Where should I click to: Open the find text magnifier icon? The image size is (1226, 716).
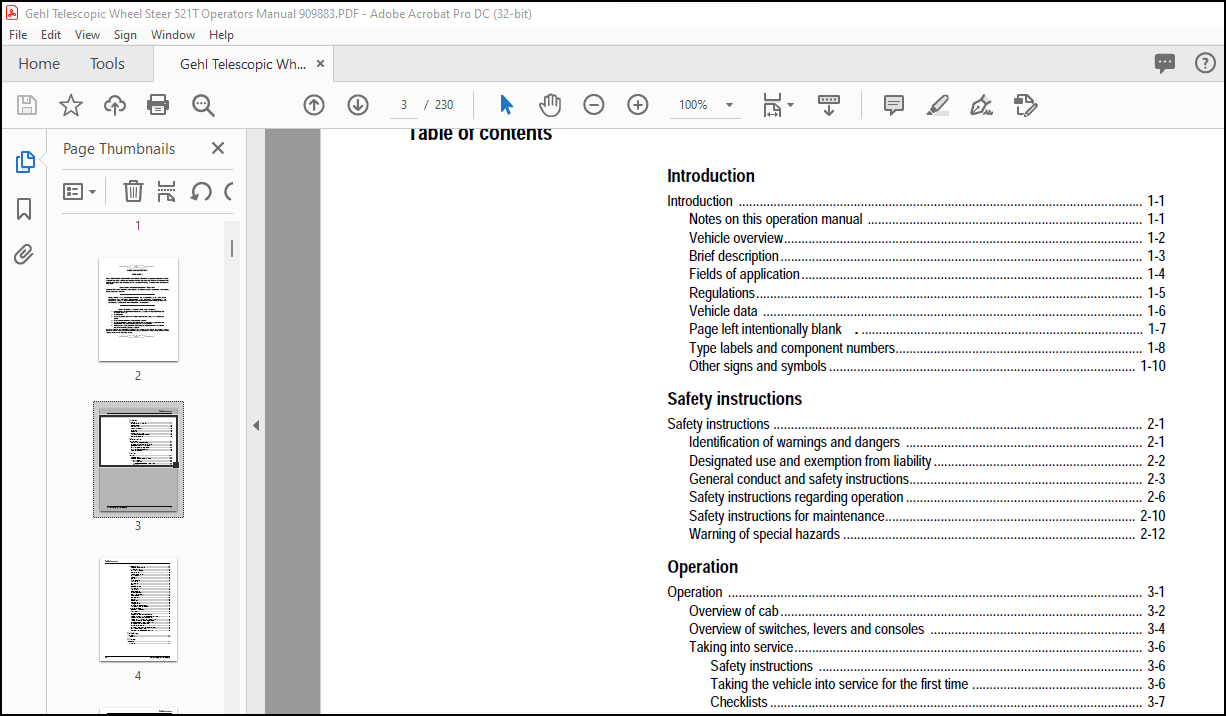[203, 105]
